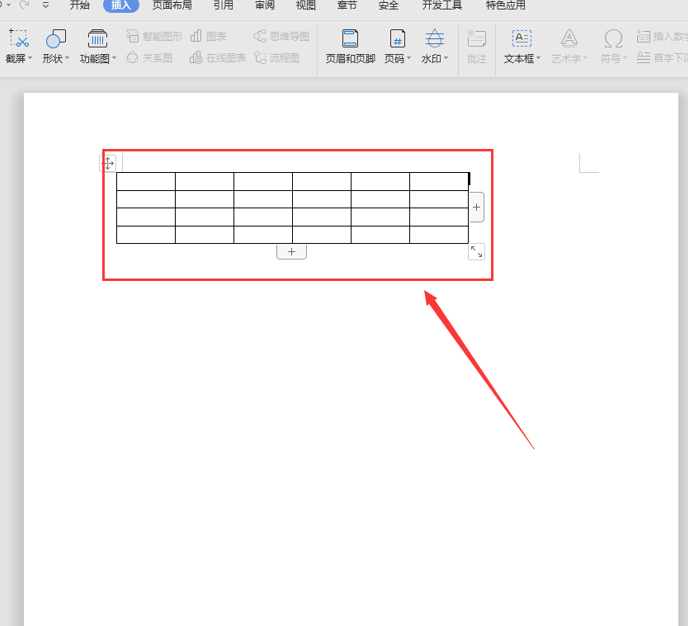The image size is (688, 626).
Task: Click the Comment (批注) icon
Action: [477, 39]
